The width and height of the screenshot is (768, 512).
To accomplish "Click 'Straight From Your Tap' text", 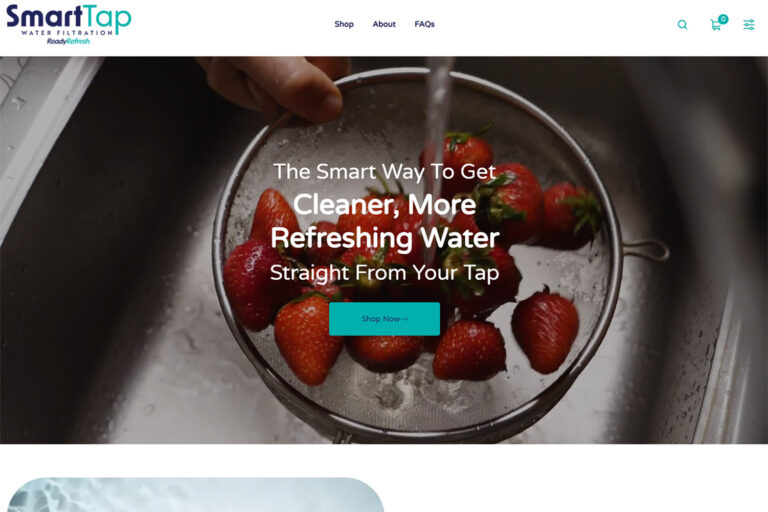I will pyautogui.click(x=384, y=273).
